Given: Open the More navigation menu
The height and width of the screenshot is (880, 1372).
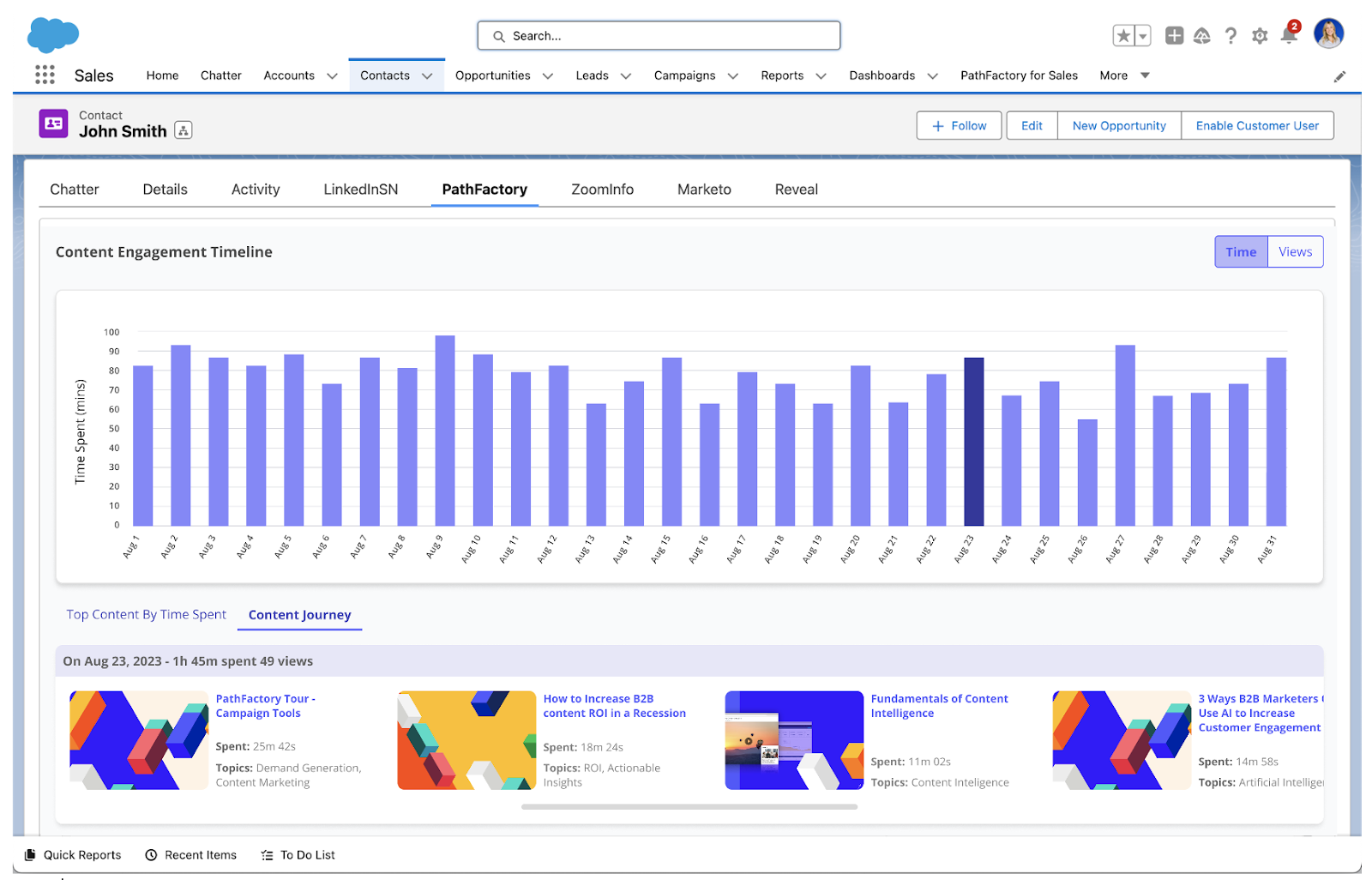Looking at the screenshot, I should [x=1124, y=75].
